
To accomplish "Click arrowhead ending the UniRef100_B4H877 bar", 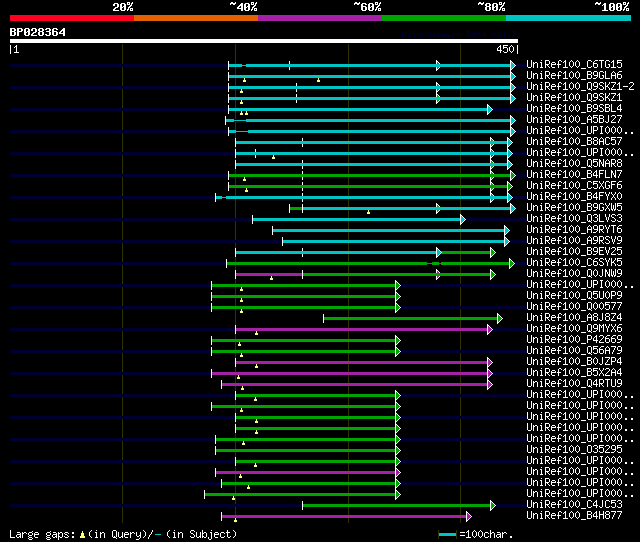I will click(x=469, y=517).
